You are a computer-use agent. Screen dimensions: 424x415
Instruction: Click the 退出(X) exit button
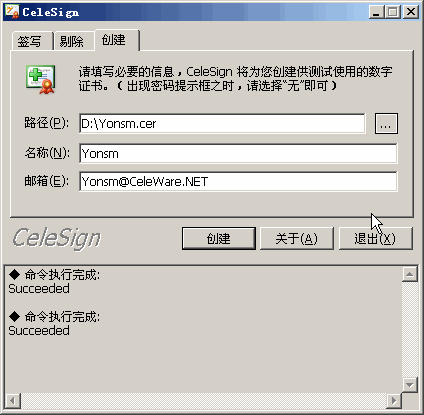point(376,238)
